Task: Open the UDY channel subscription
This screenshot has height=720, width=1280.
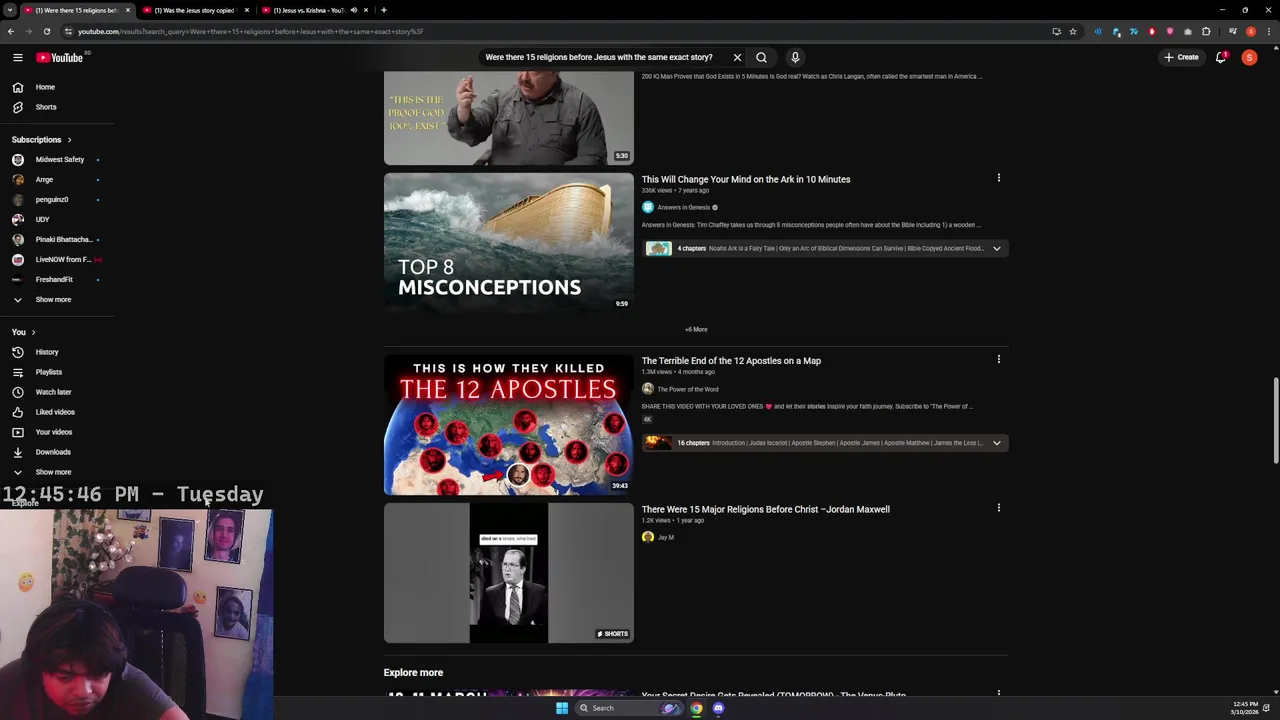Action: (x=42, y=220)
